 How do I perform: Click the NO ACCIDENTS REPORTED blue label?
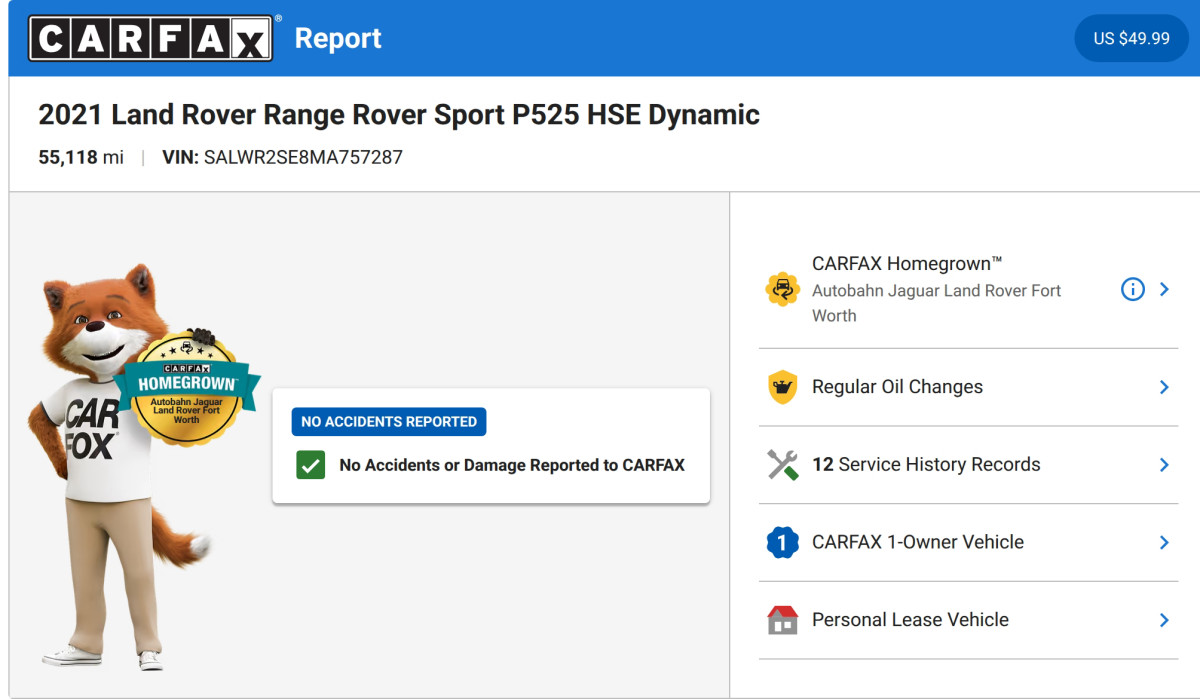point(389,422)
